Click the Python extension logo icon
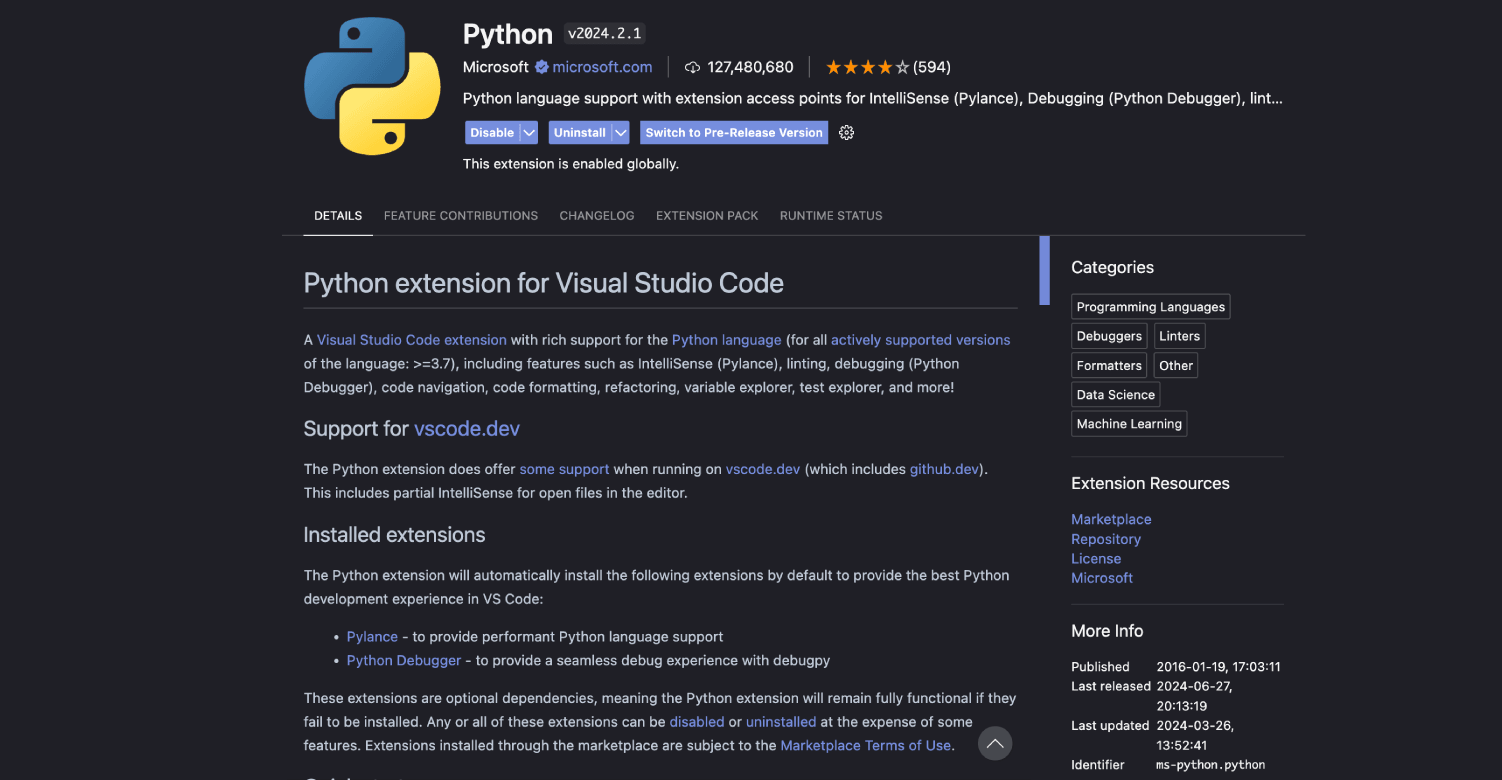The height and width of the screenshot is (780, 1502). [372, 87]
